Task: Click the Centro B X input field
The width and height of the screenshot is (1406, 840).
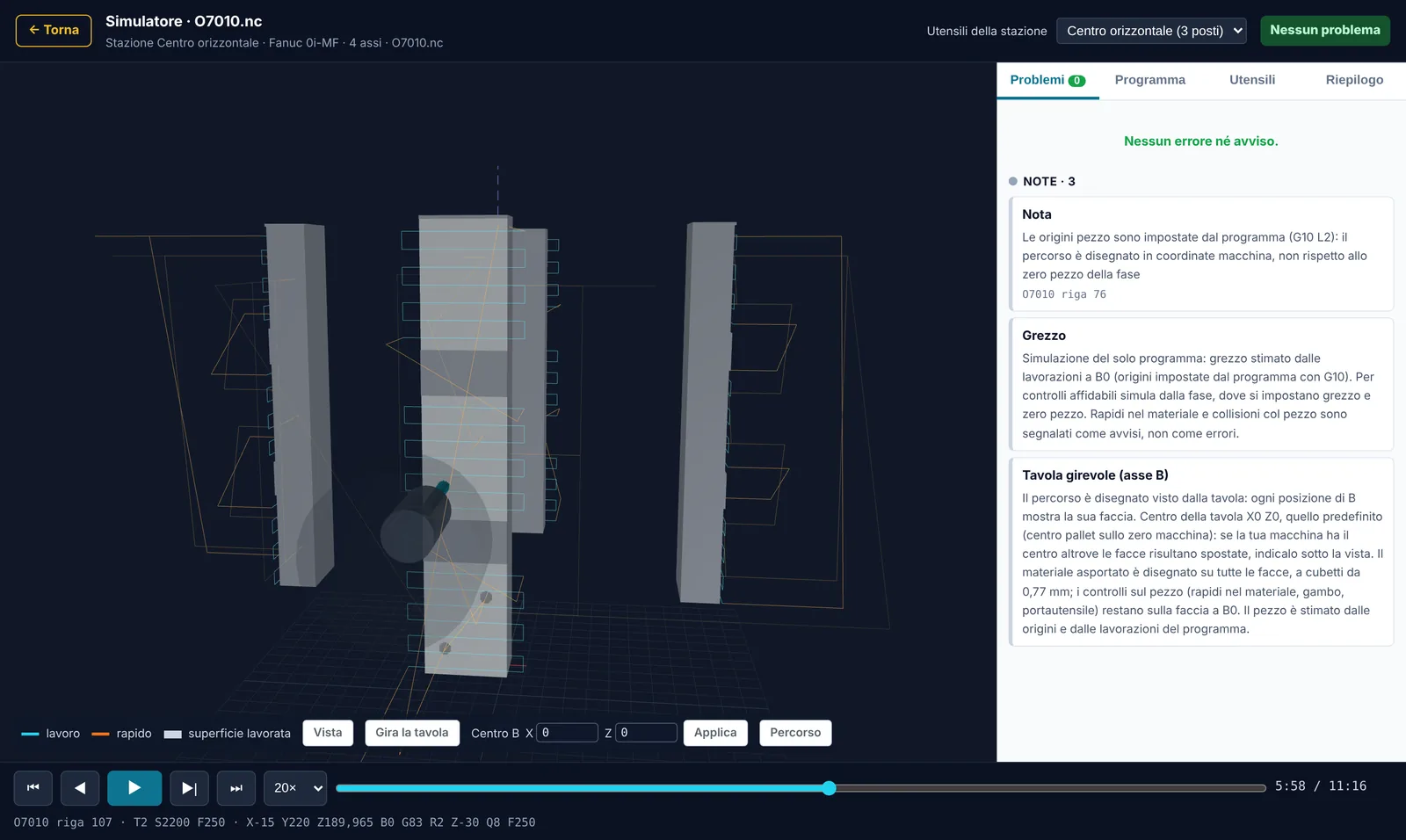Action: 568,733
